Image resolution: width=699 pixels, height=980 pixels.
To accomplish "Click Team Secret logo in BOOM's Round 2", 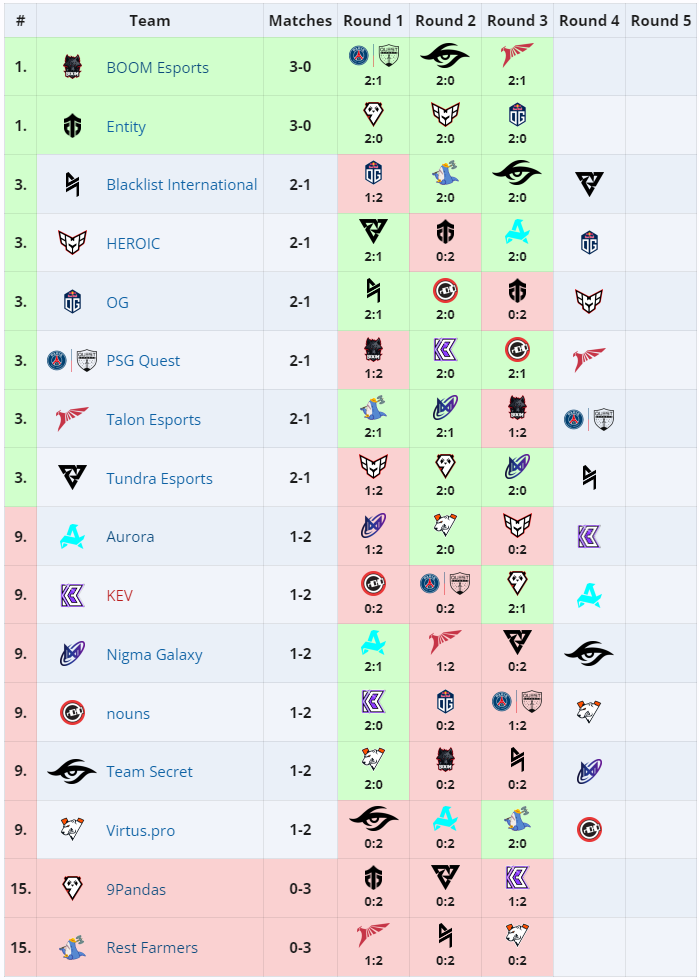I will click(445, 56).
